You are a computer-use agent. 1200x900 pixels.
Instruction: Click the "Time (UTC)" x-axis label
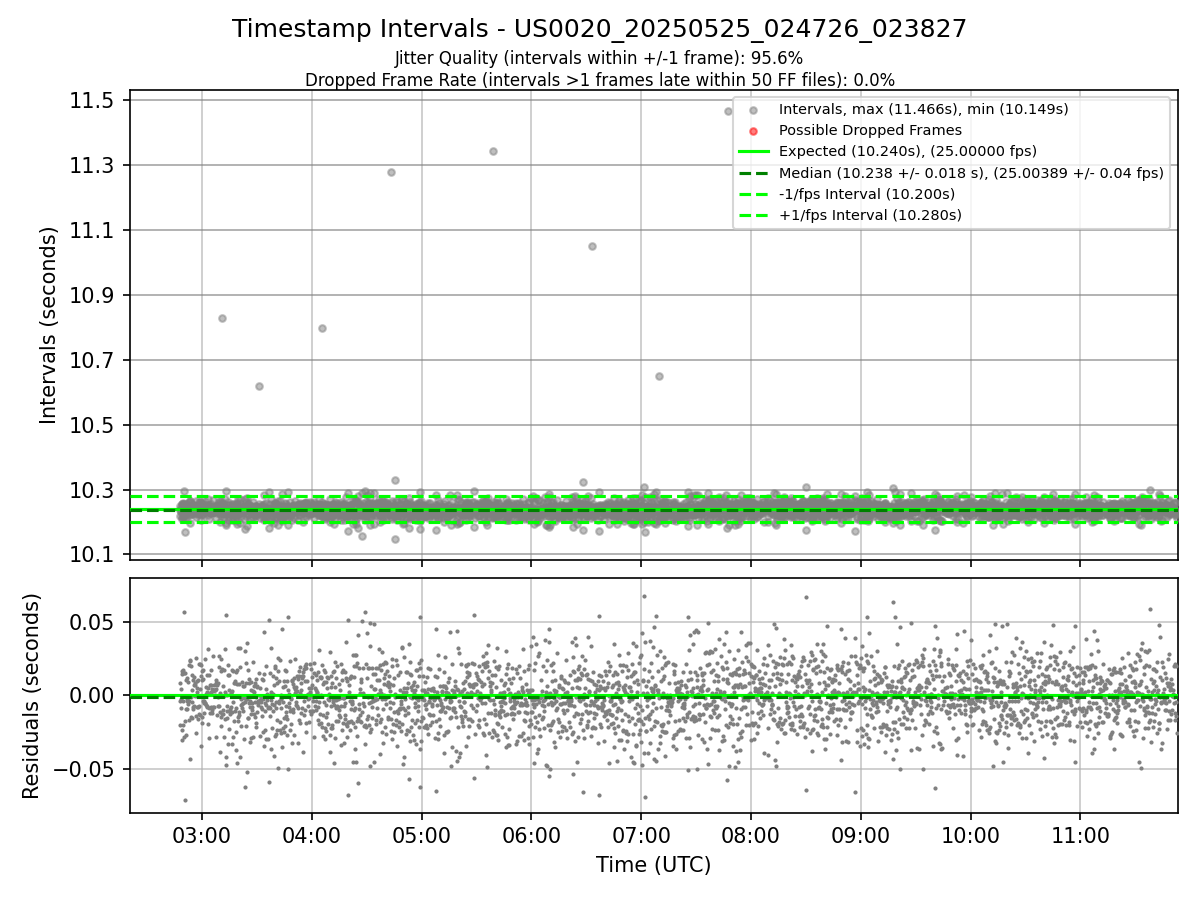tap(653, 865)
